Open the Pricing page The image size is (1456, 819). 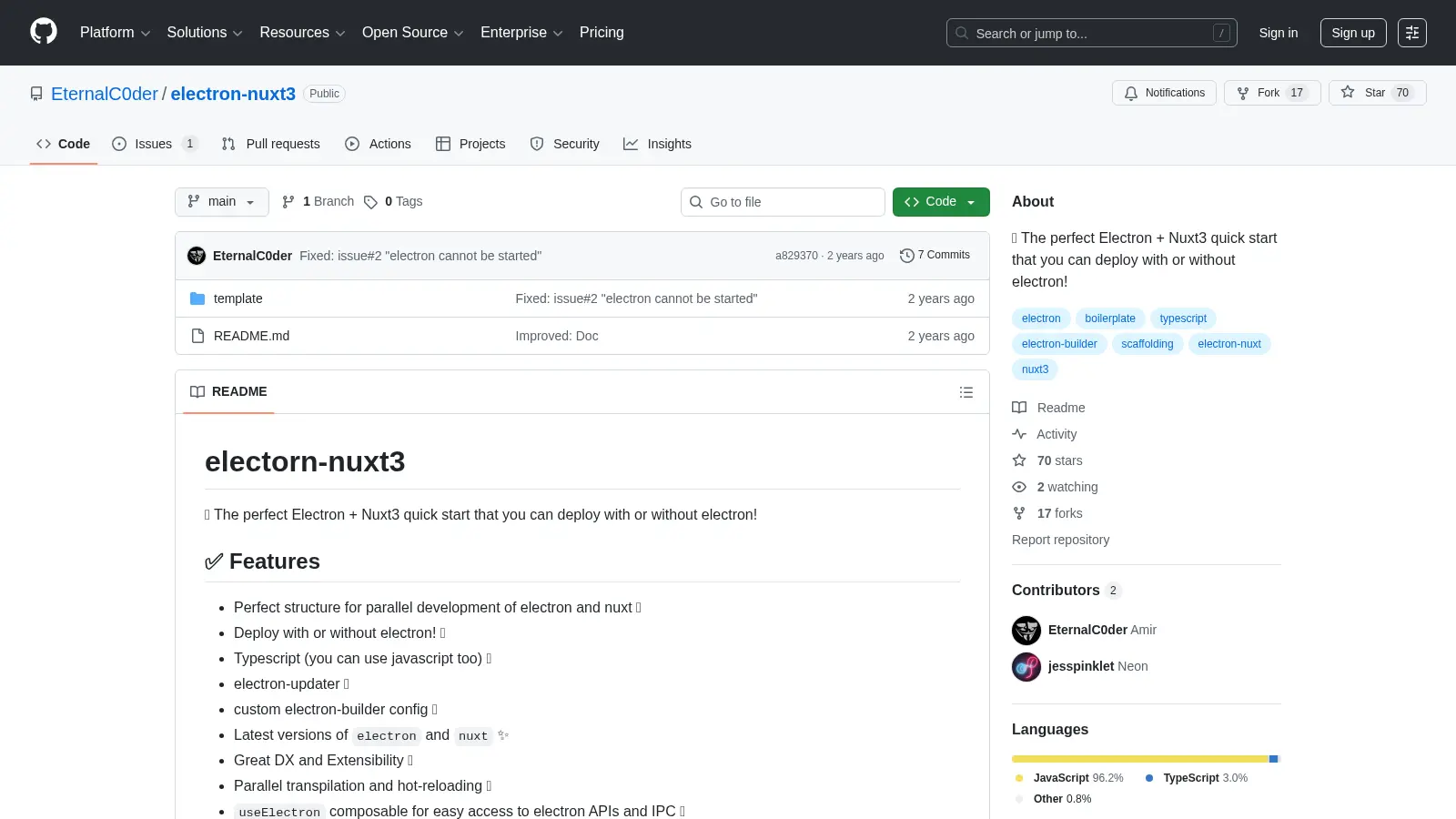pos(602,33)
